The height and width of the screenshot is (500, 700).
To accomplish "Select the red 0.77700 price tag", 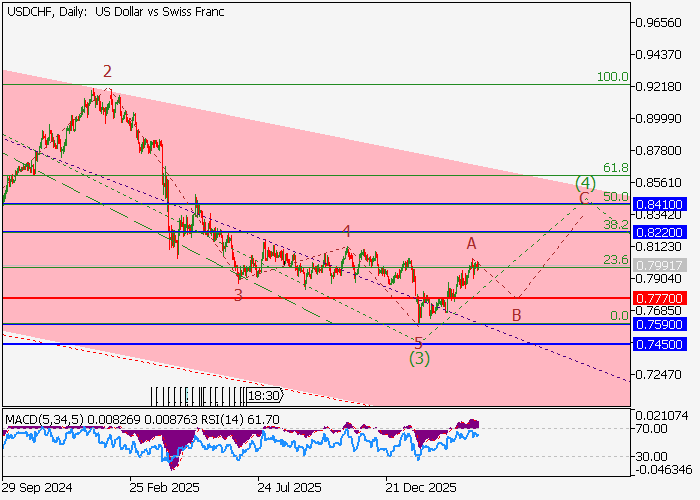I will click(x=664, y=298).
